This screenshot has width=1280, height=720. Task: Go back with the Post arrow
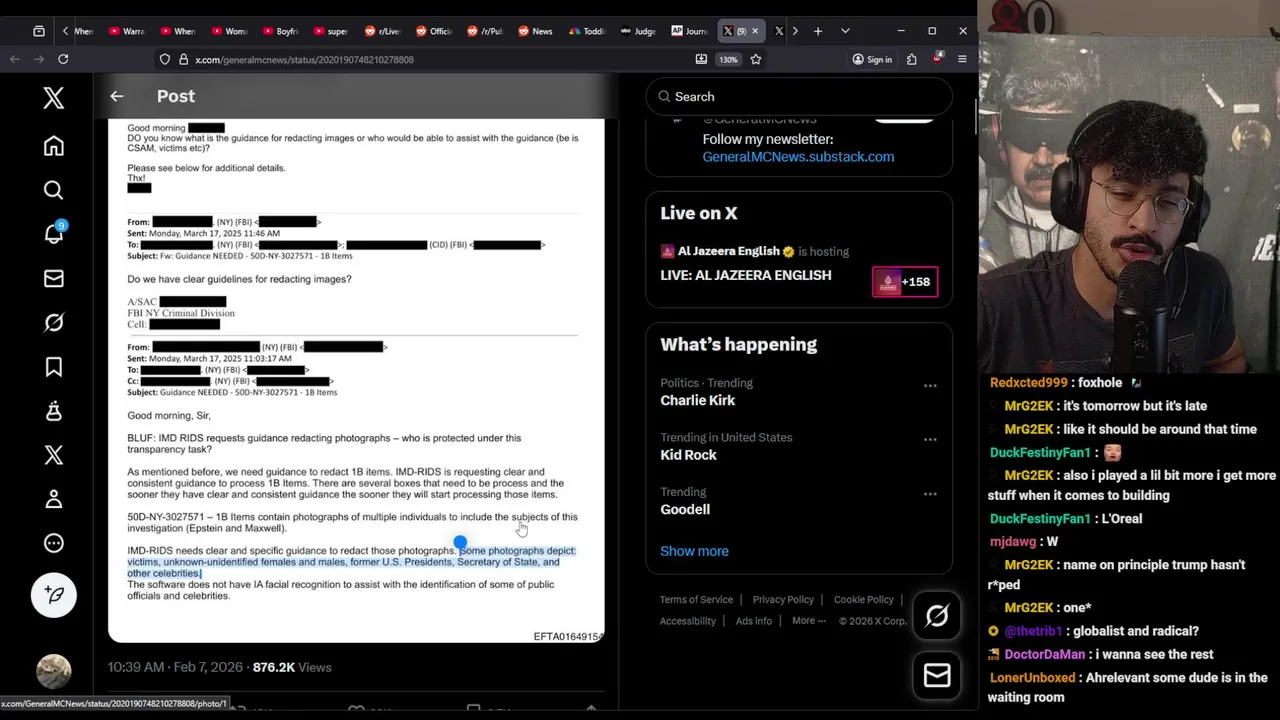(117, 96)
